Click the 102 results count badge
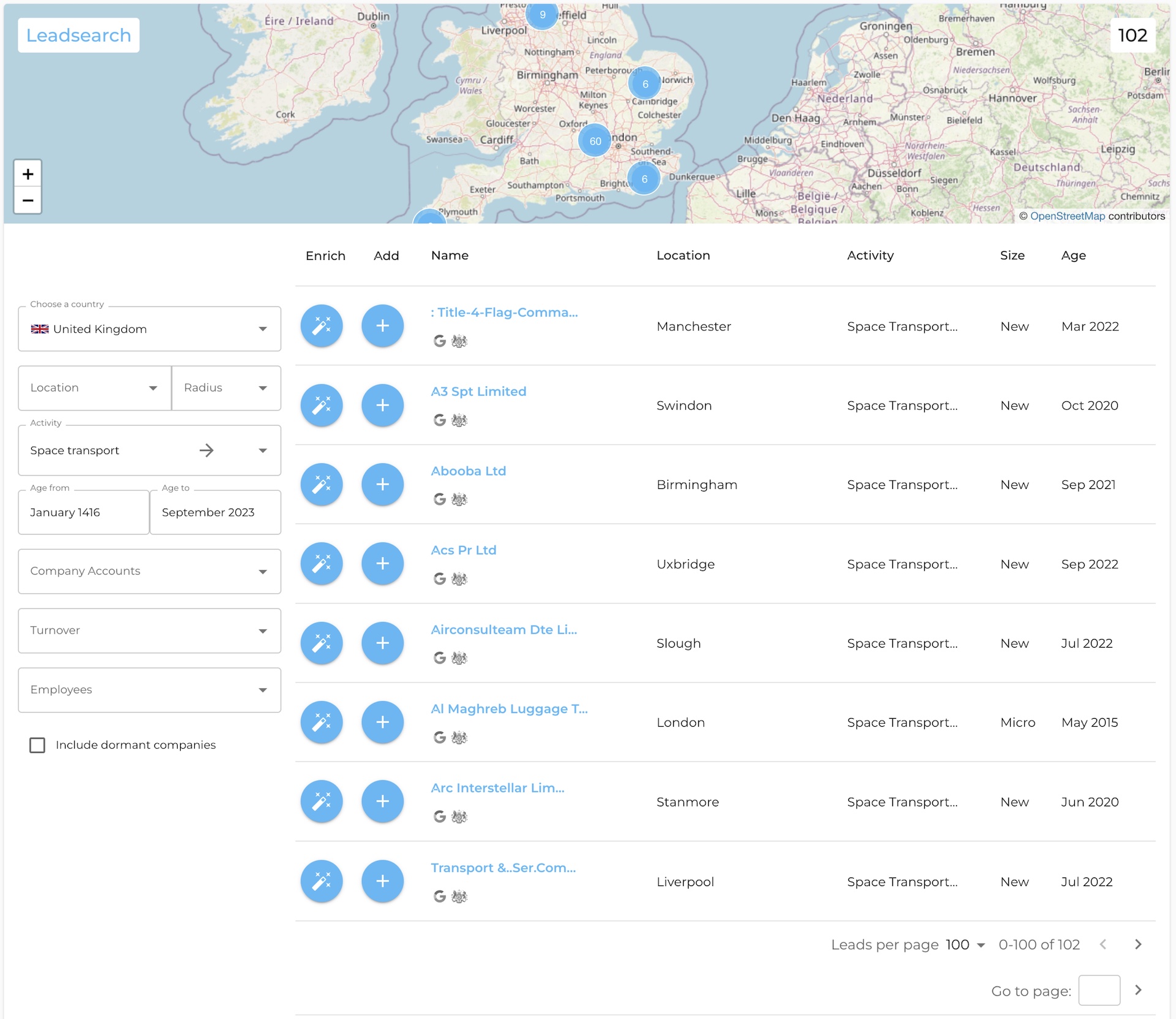The height and width of the screenshot is (1019, 1176). coord(1133,35)
